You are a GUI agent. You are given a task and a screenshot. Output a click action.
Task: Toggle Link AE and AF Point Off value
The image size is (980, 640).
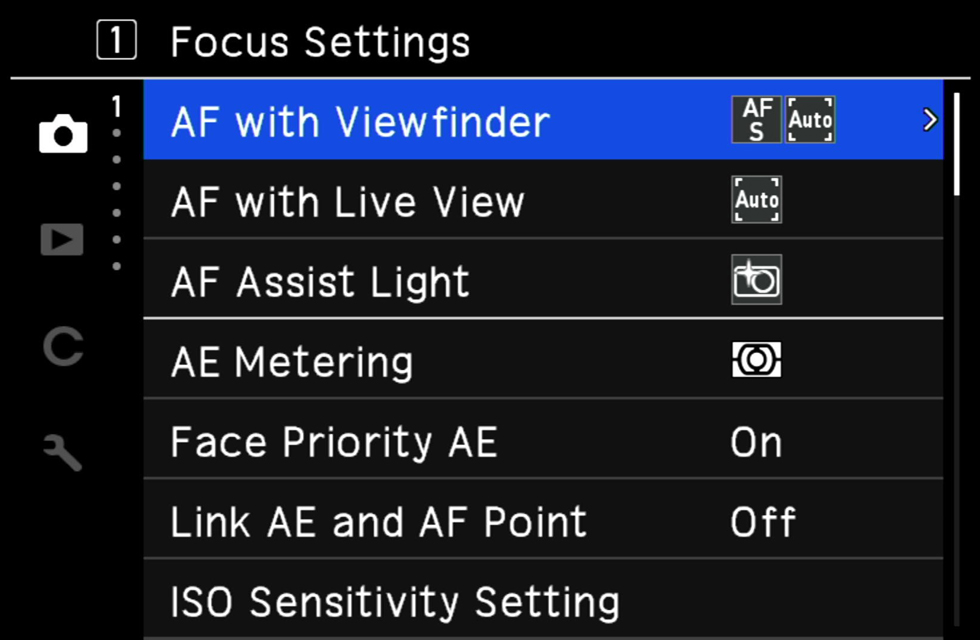763,522
